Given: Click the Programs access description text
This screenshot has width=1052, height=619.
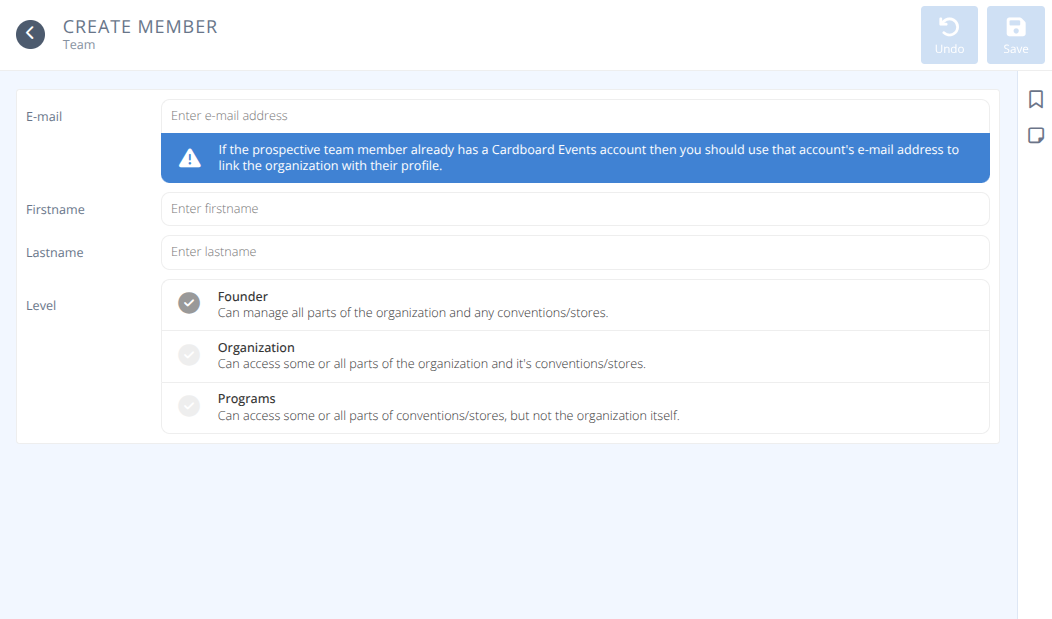Looking at the screenshot, I should 448,415.
